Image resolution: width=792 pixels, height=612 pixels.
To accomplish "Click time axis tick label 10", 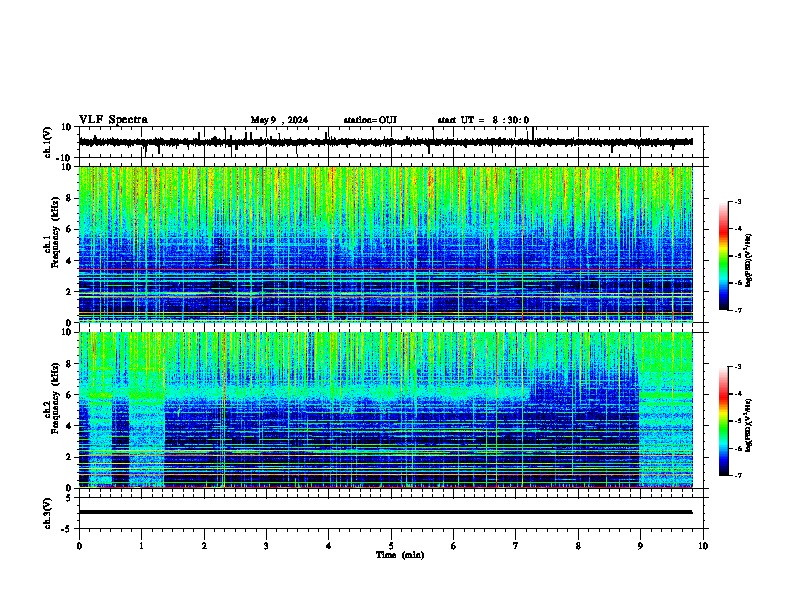I will 703,546.
